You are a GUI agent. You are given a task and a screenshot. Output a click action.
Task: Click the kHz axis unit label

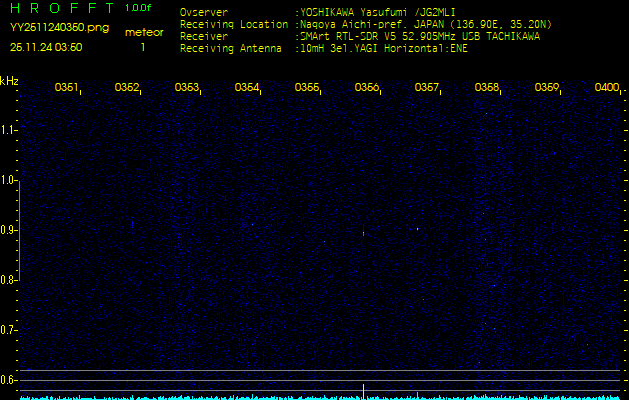tap(9, 81)
